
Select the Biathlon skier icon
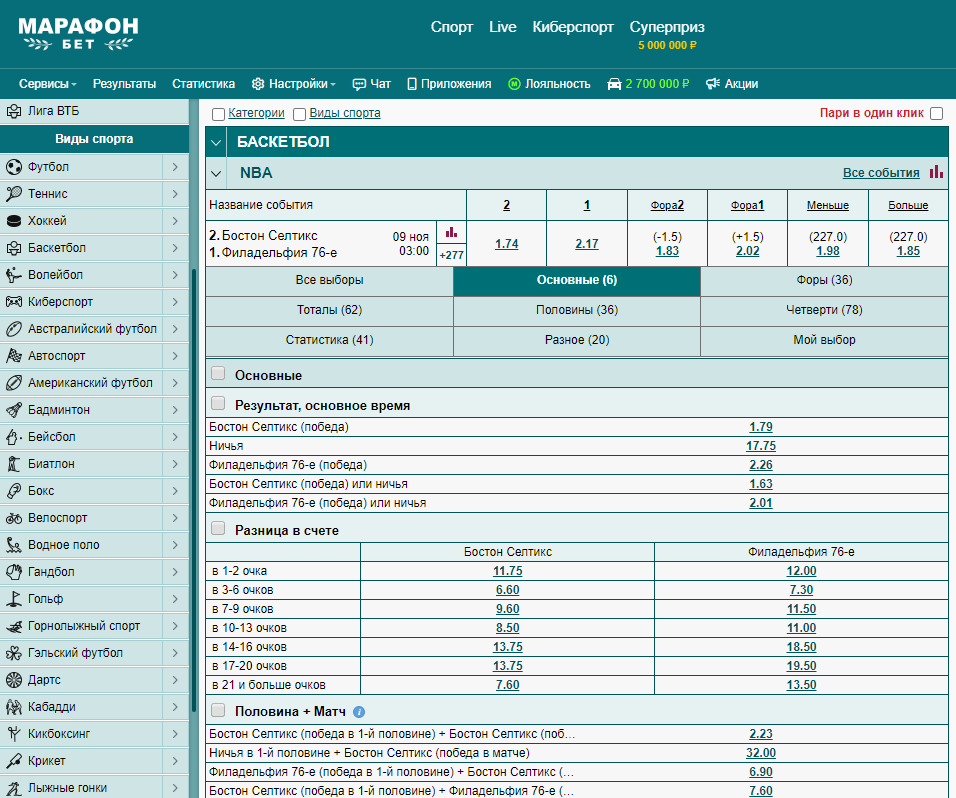coord(13,464)
